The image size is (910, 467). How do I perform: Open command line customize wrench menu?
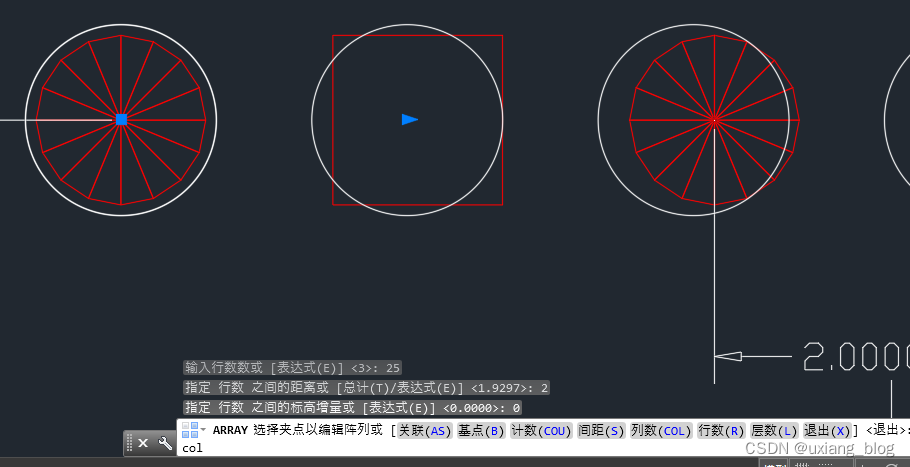pyautogui.click(x=165, y=443)
